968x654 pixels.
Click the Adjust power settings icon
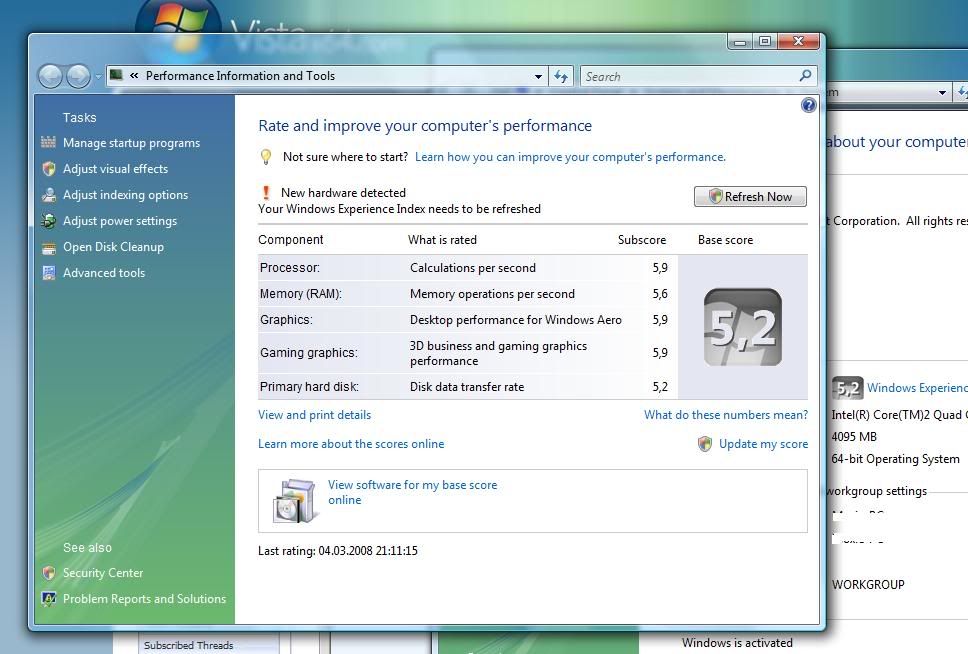point(49,220)
